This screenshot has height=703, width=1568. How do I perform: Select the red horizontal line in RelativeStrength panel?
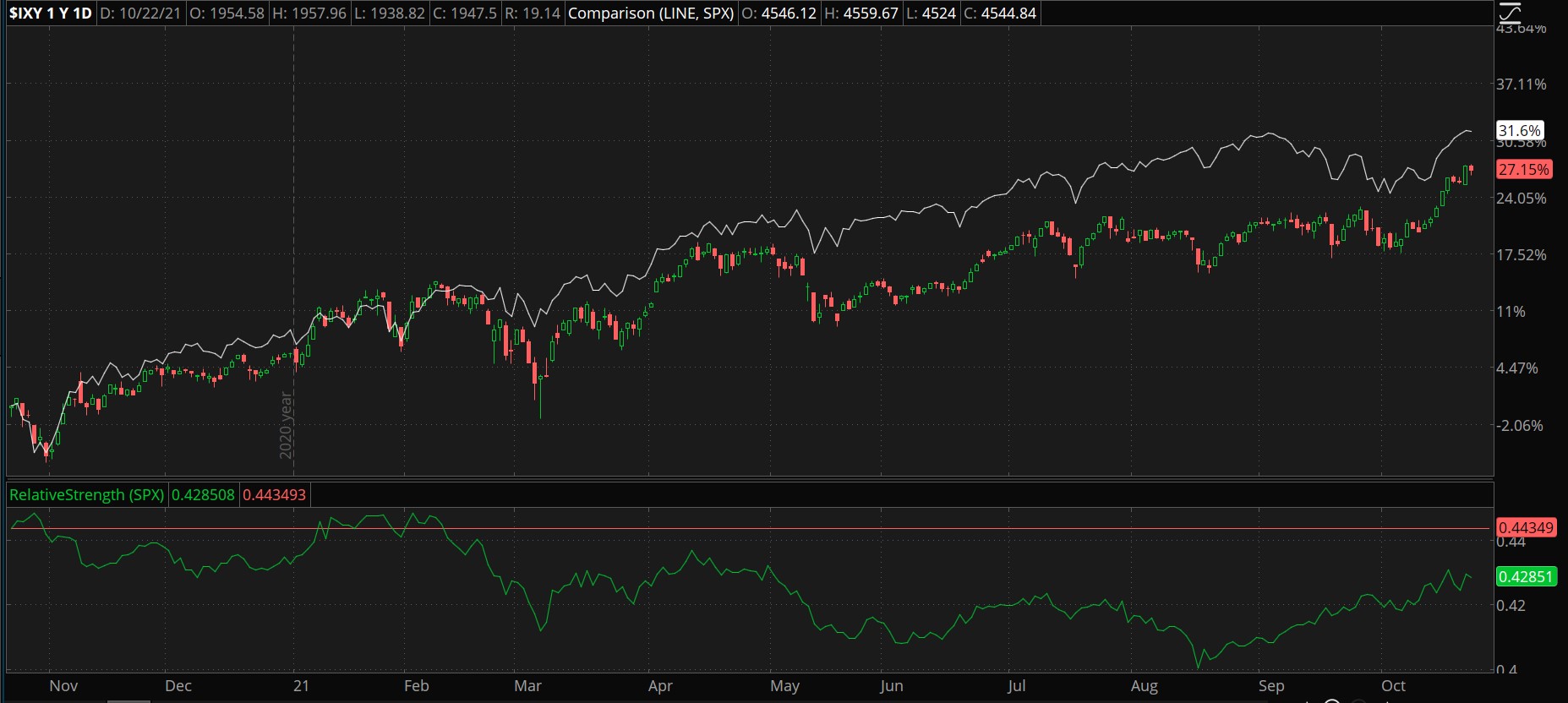point(748,529)
